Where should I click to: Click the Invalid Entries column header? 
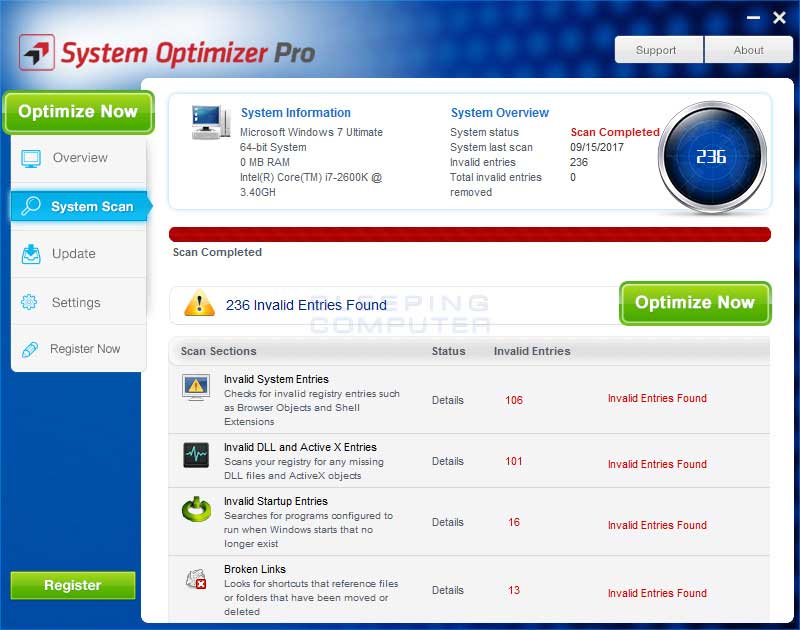(x=532, y=351)
